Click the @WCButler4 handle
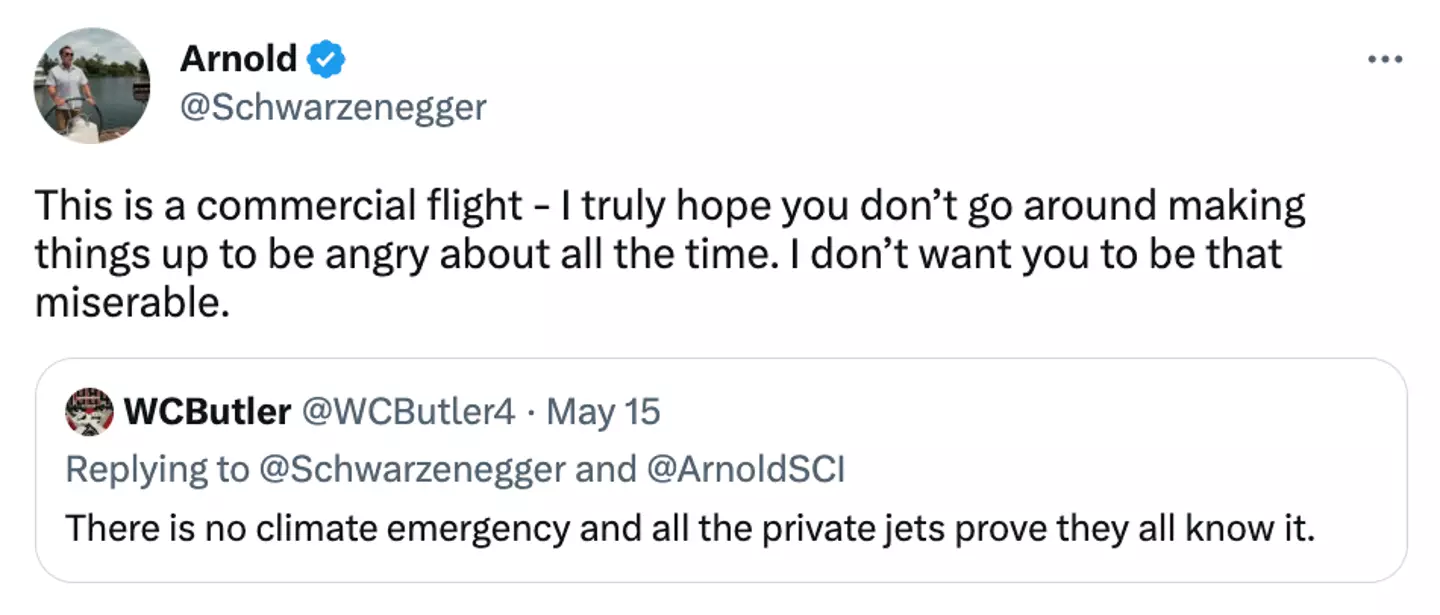Screen dimensions: 1440x615 tap(408, 411)
